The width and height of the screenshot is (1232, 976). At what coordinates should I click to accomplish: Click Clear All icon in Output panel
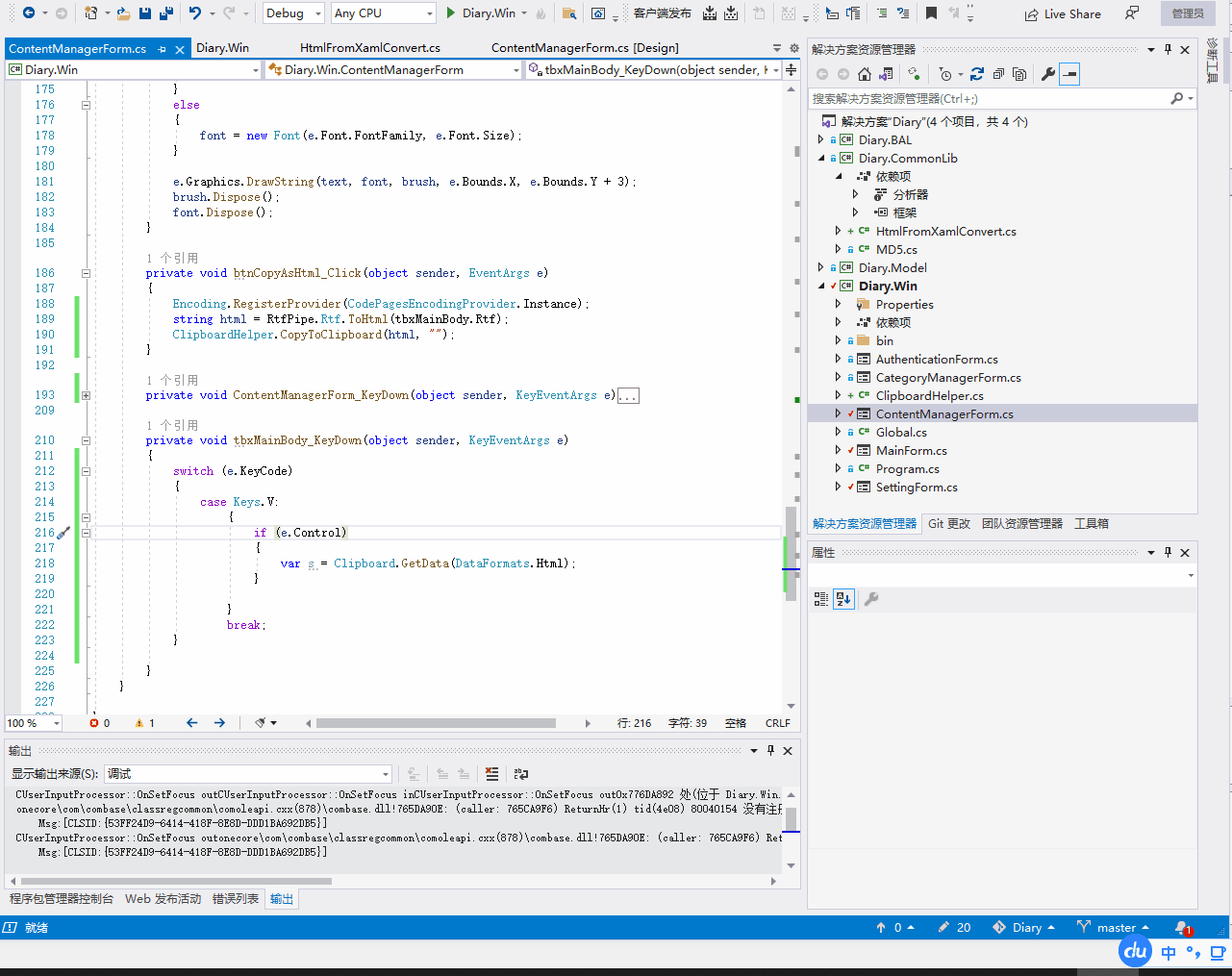point(492,774)
